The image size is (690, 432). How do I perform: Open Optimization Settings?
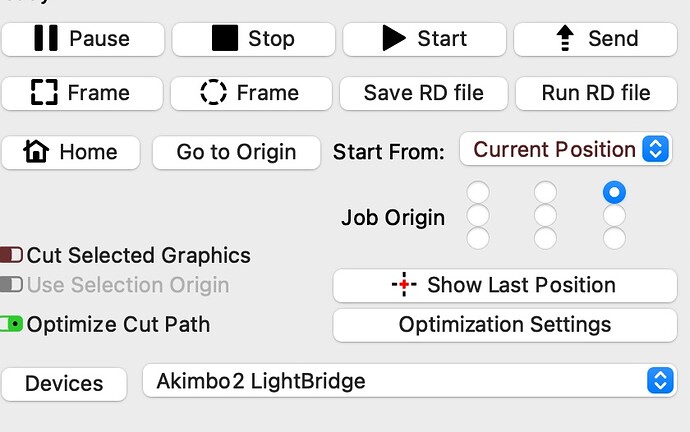click(x=505, y=325)
